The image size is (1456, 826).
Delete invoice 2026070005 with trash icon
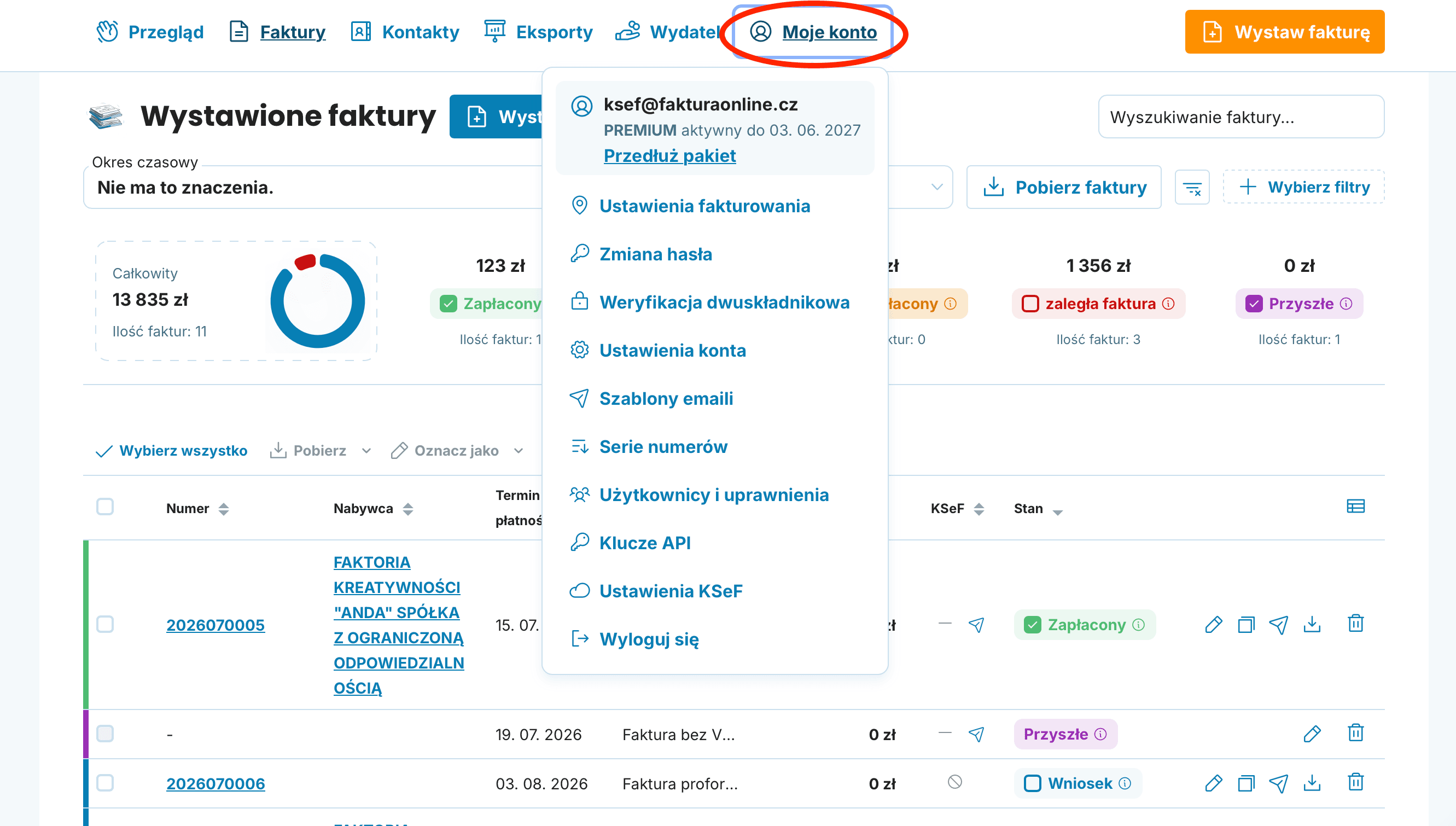[x=1355, y=624]
